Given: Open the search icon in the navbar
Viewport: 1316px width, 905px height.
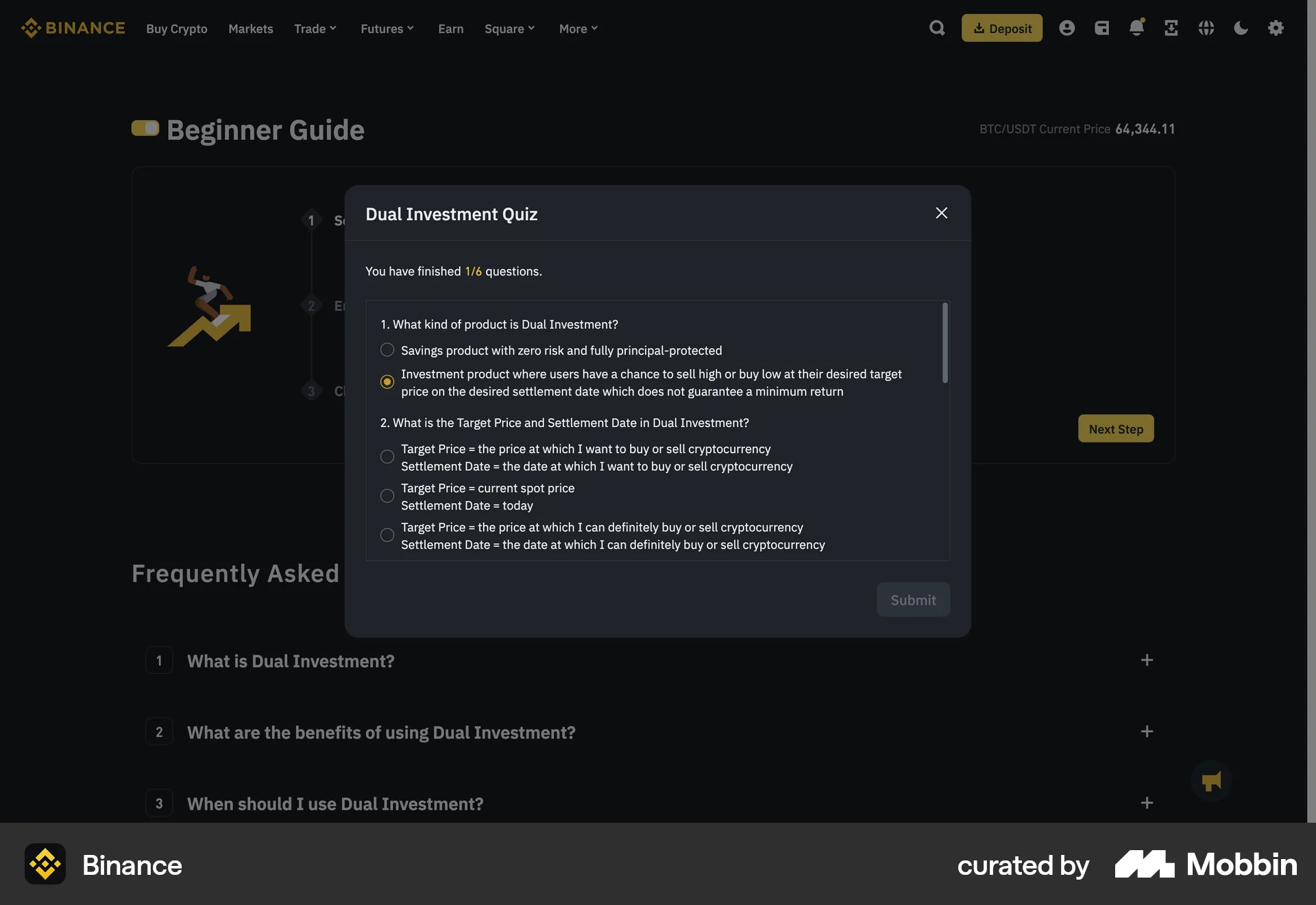Looking at the screenshot, I should click(936, 28).
